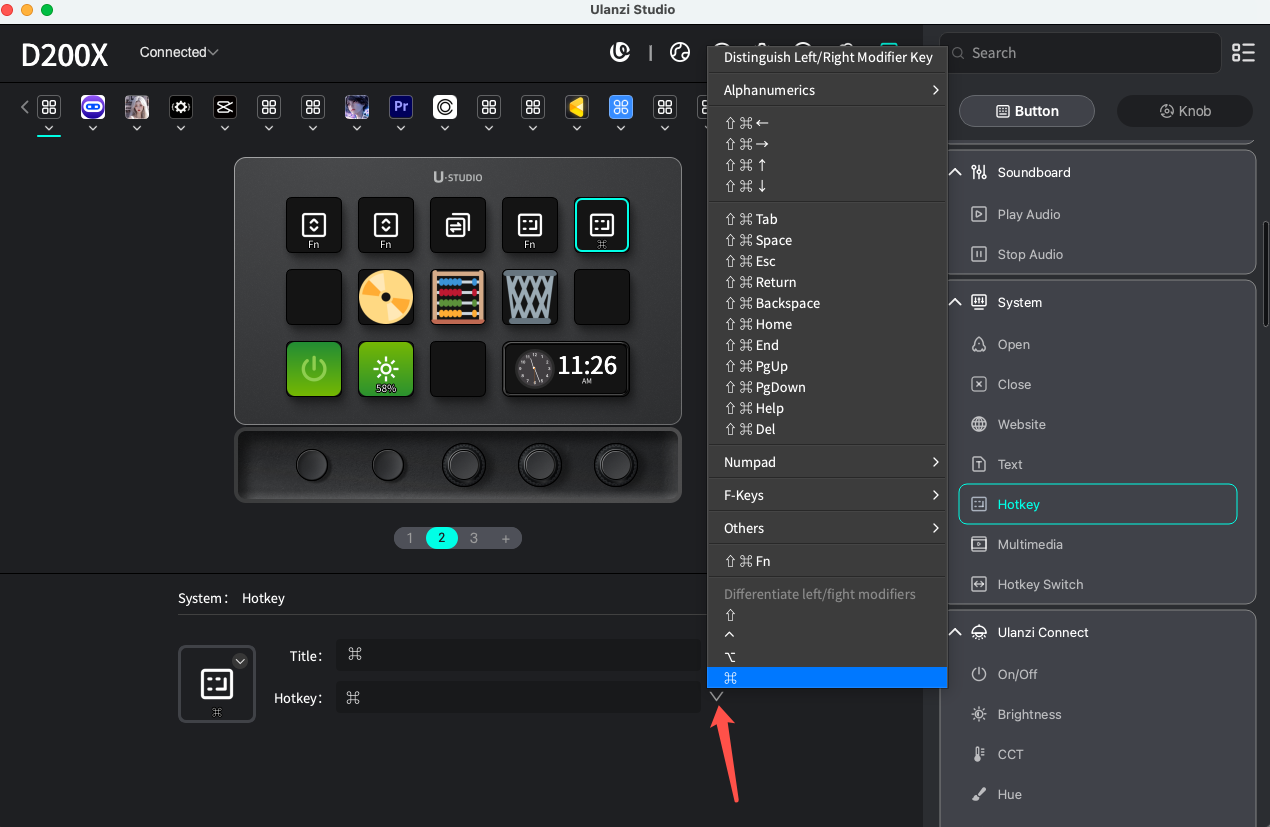
Task: Collapse the System section
Action: pyautogui.click(x=955, y=302)
